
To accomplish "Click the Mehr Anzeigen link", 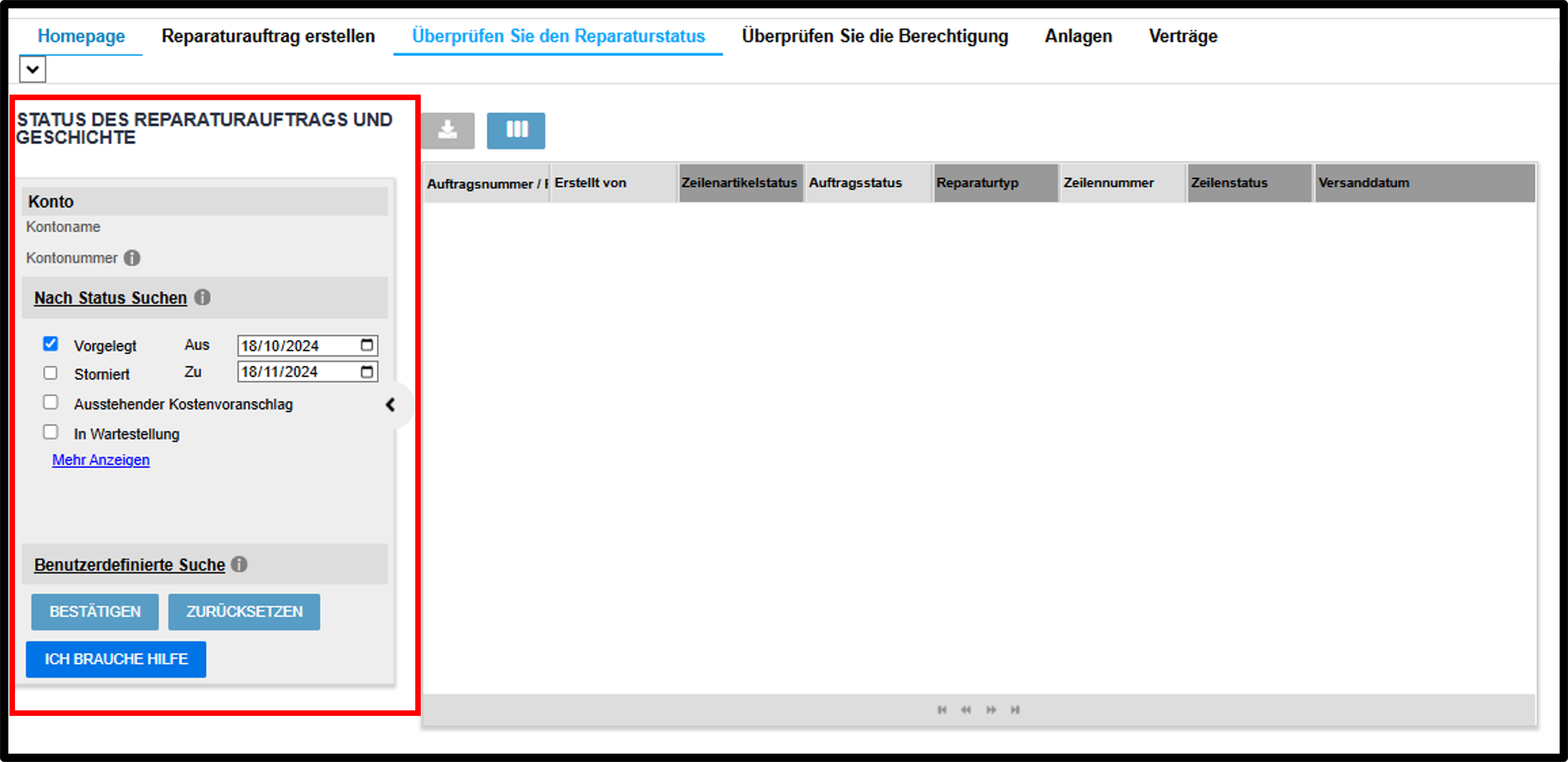I will click(101, 460).
